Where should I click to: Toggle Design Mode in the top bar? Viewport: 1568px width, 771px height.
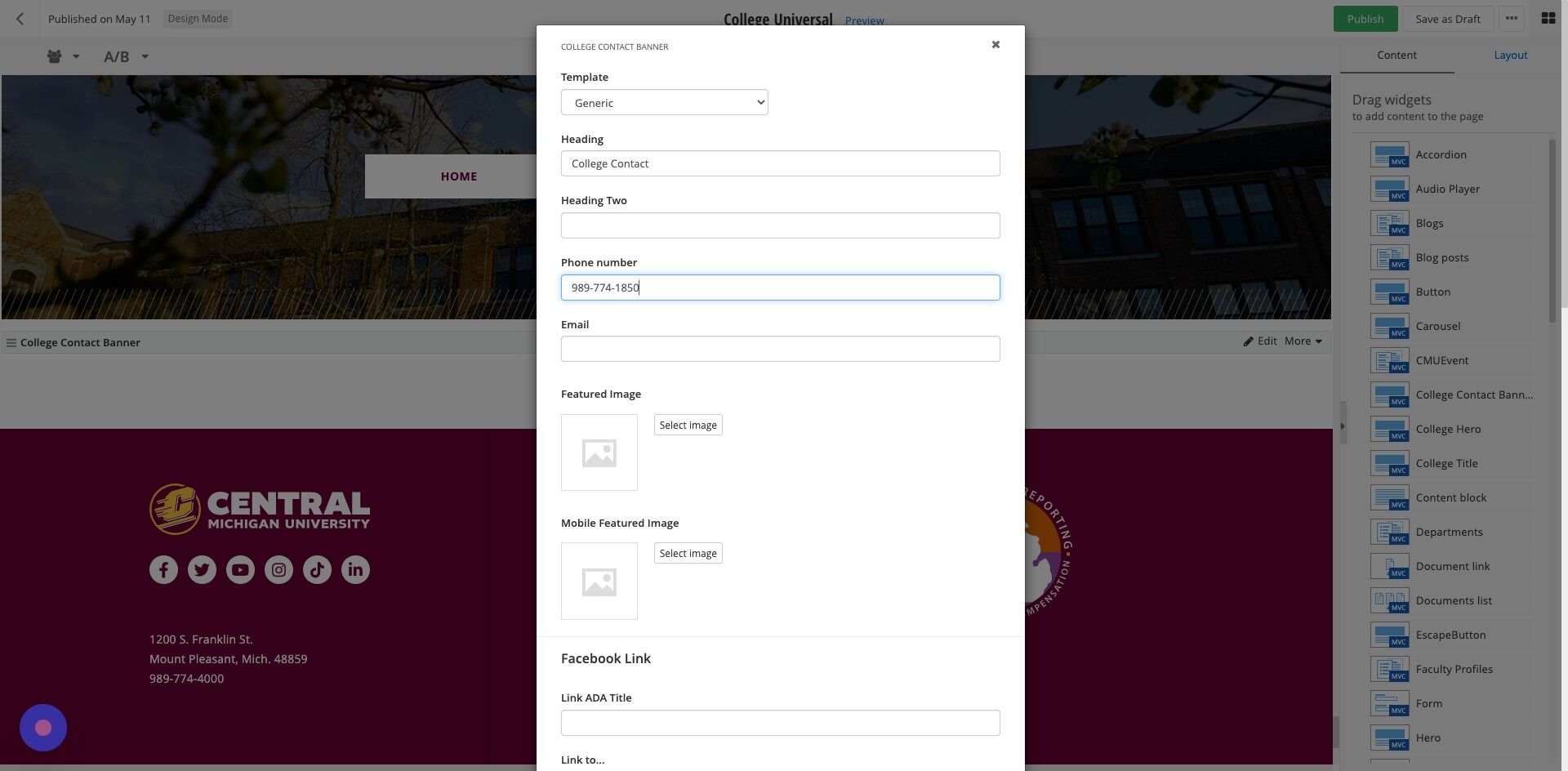coord(197,18)
